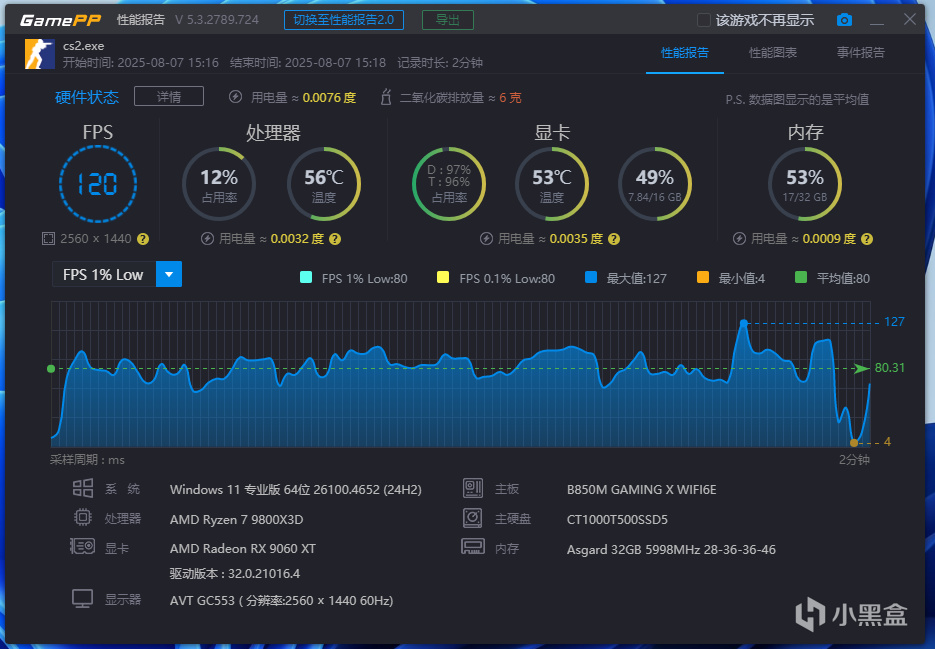Click the GPU 53℃ temperature gauge
This screenshot has width=935, height=649.
point(552,184)
